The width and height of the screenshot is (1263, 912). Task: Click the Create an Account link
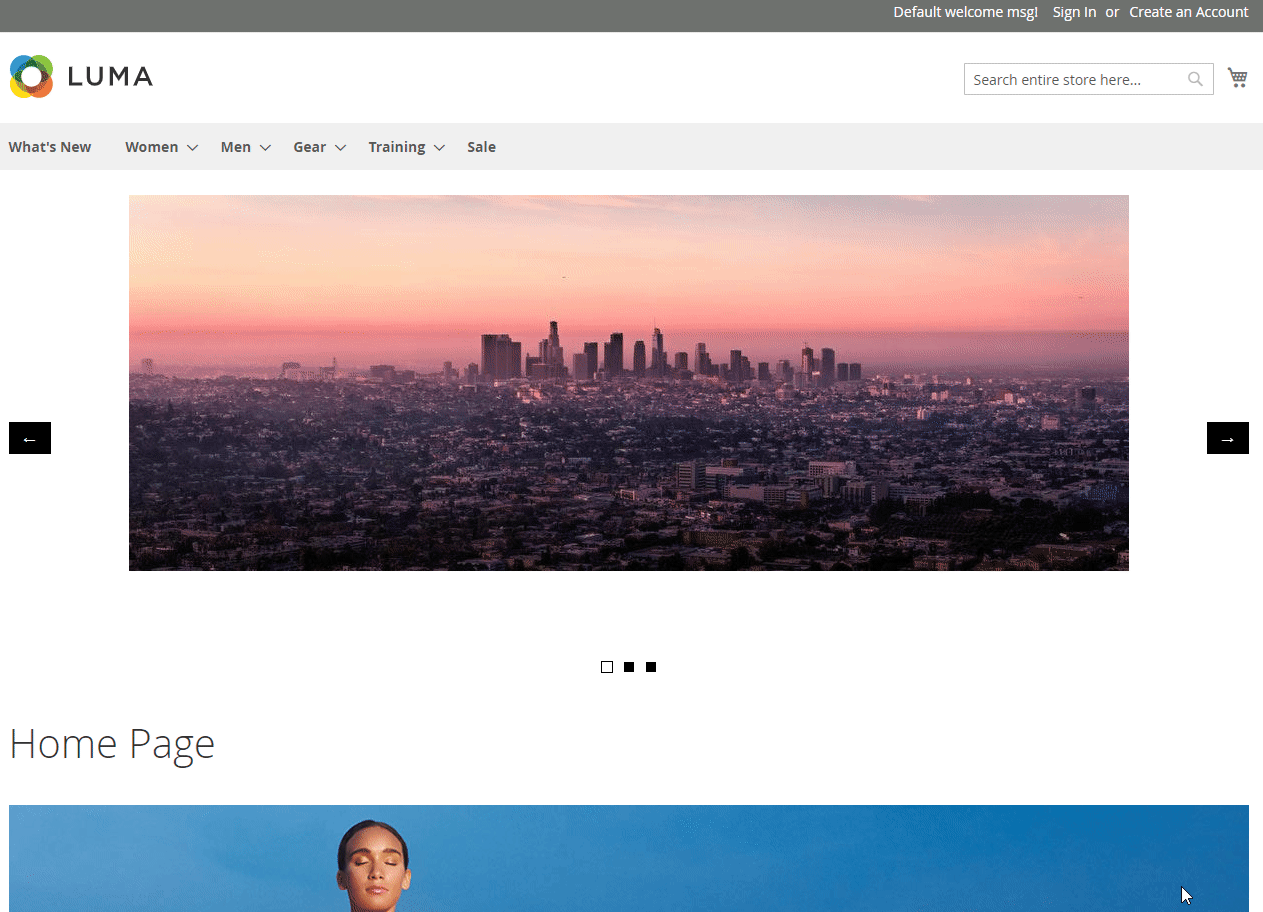point(1188,12)
